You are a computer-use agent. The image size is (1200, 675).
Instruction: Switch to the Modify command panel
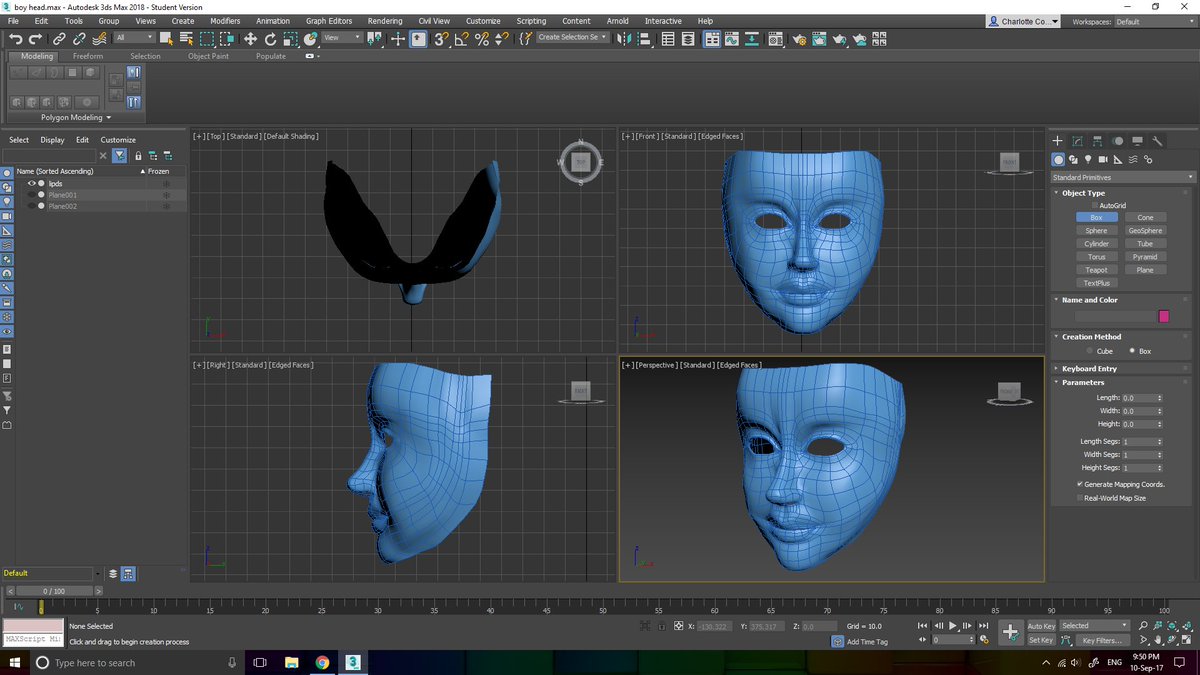tap(1076, 141)
